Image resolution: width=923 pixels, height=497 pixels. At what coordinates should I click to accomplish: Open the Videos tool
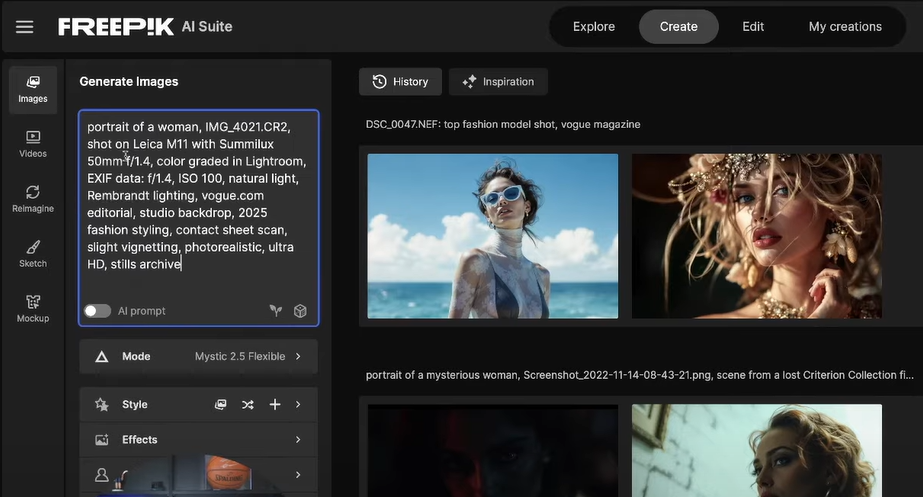[33, 144]
